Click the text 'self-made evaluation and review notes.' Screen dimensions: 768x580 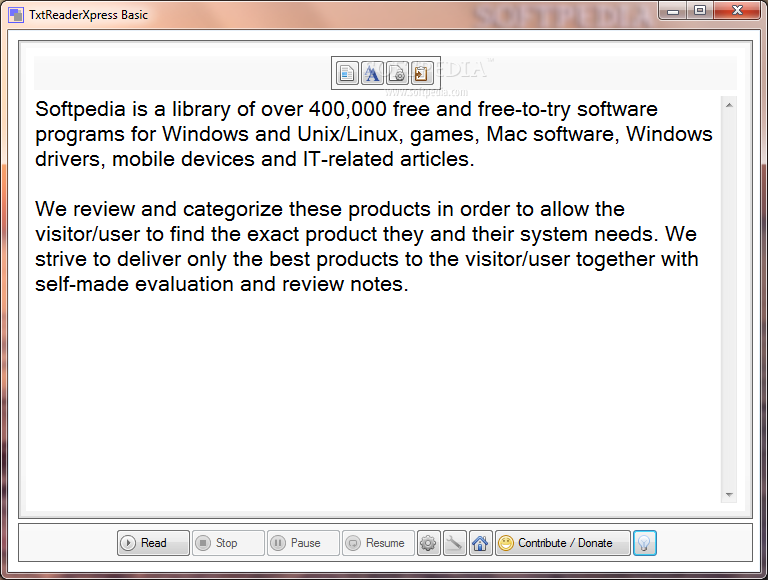(x=221, y=284)
